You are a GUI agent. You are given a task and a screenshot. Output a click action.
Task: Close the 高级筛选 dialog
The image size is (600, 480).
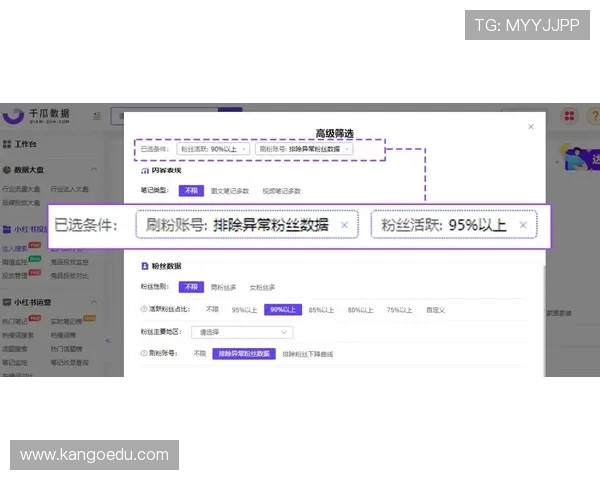[x=531, y=127]
